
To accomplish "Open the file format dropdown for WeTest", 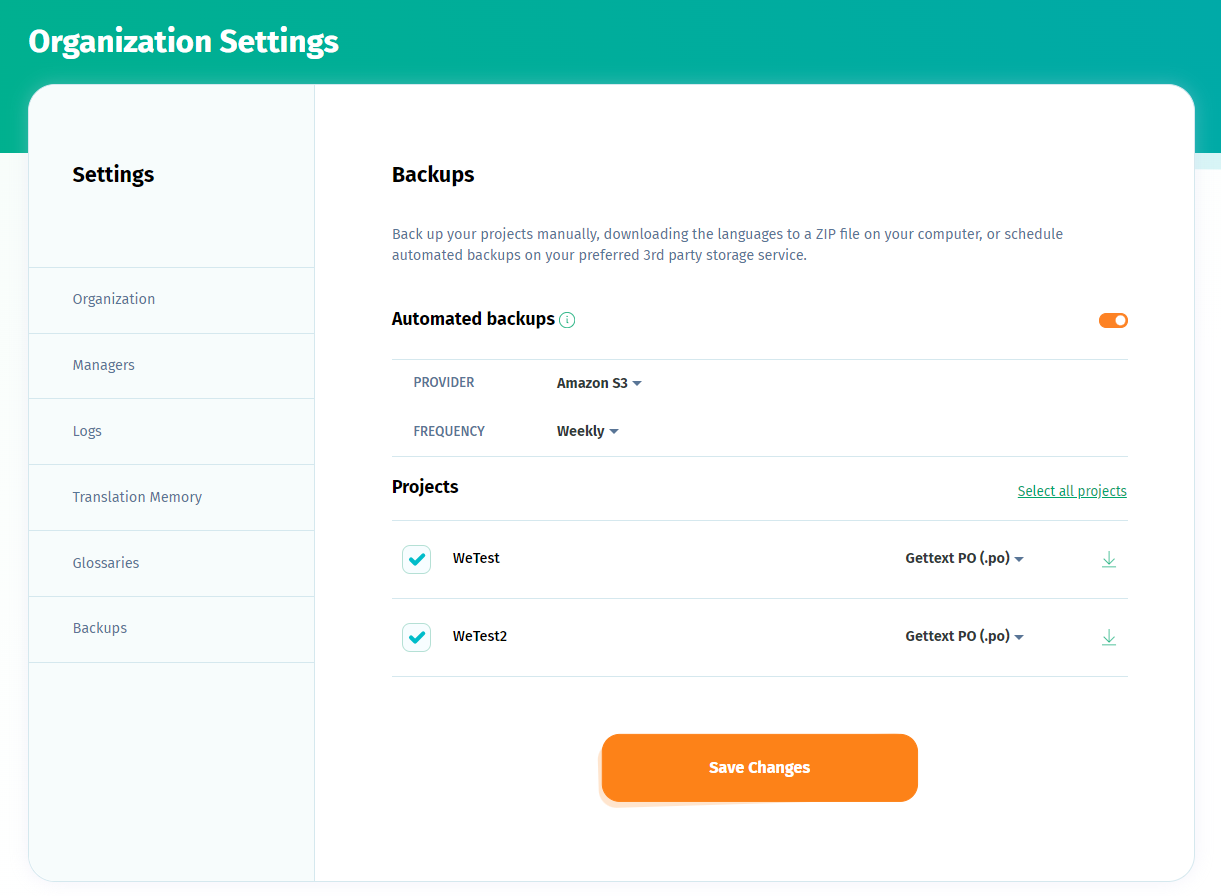I will click(x=963, y=558).
